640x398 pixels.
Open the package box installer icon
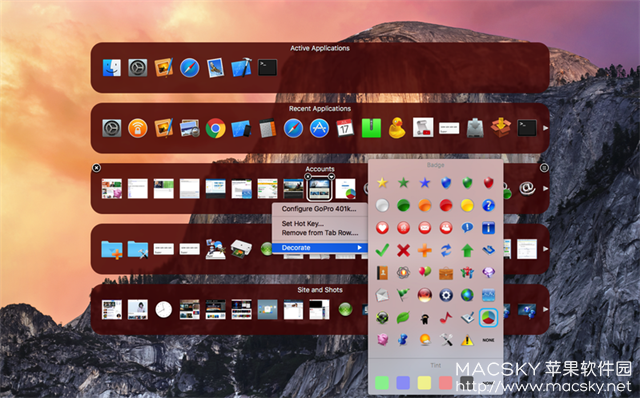click(501, 128)
